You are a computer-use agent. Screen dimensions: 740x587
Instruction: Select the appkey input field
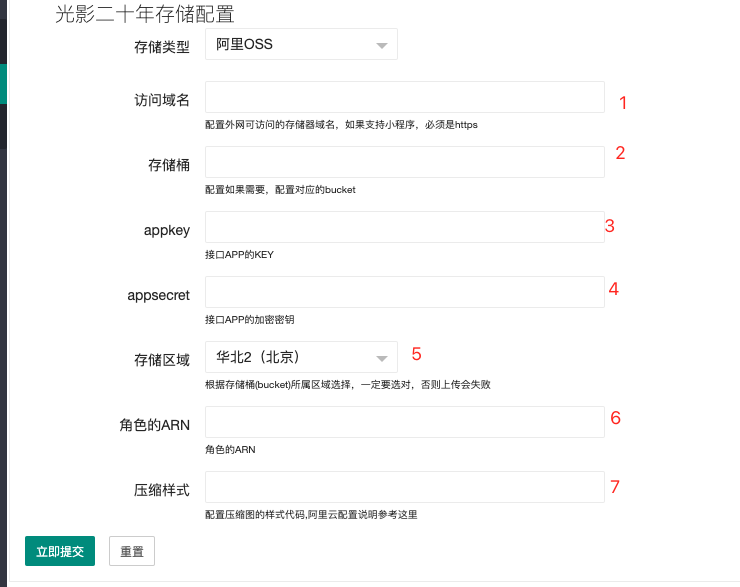tap(404, 227)
